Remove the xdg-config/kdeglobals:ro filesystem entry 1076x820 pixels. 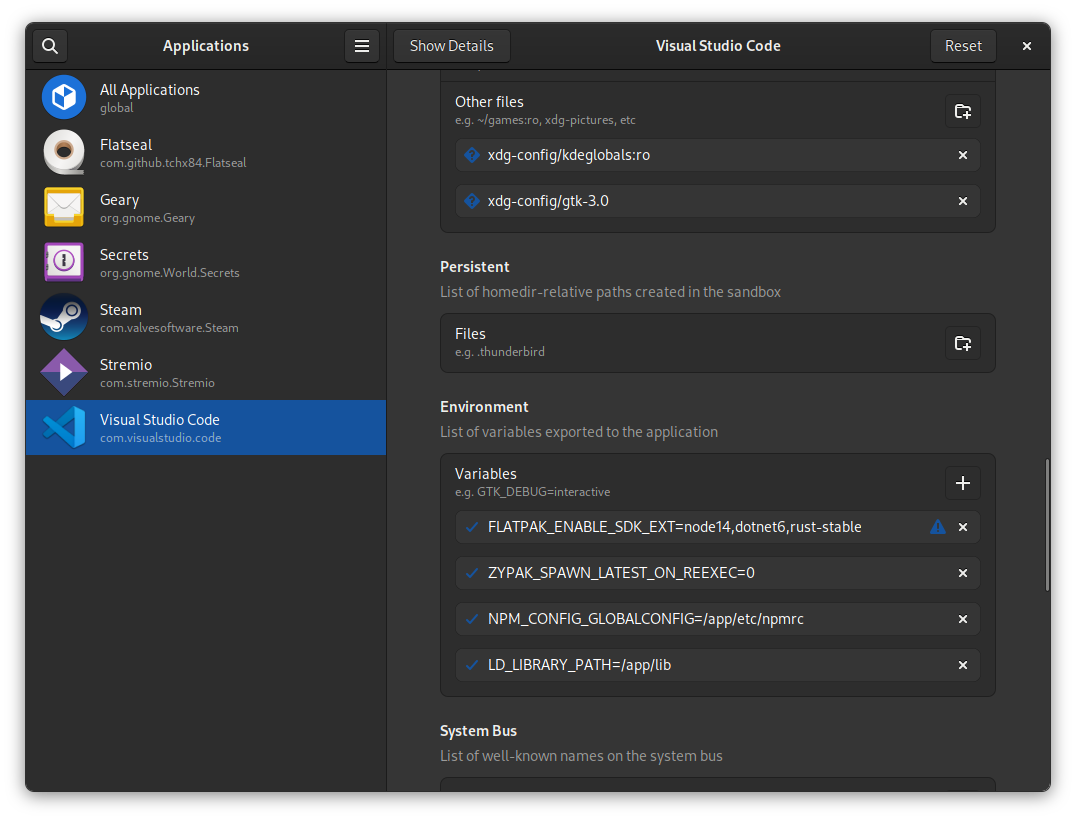point(962,155)
